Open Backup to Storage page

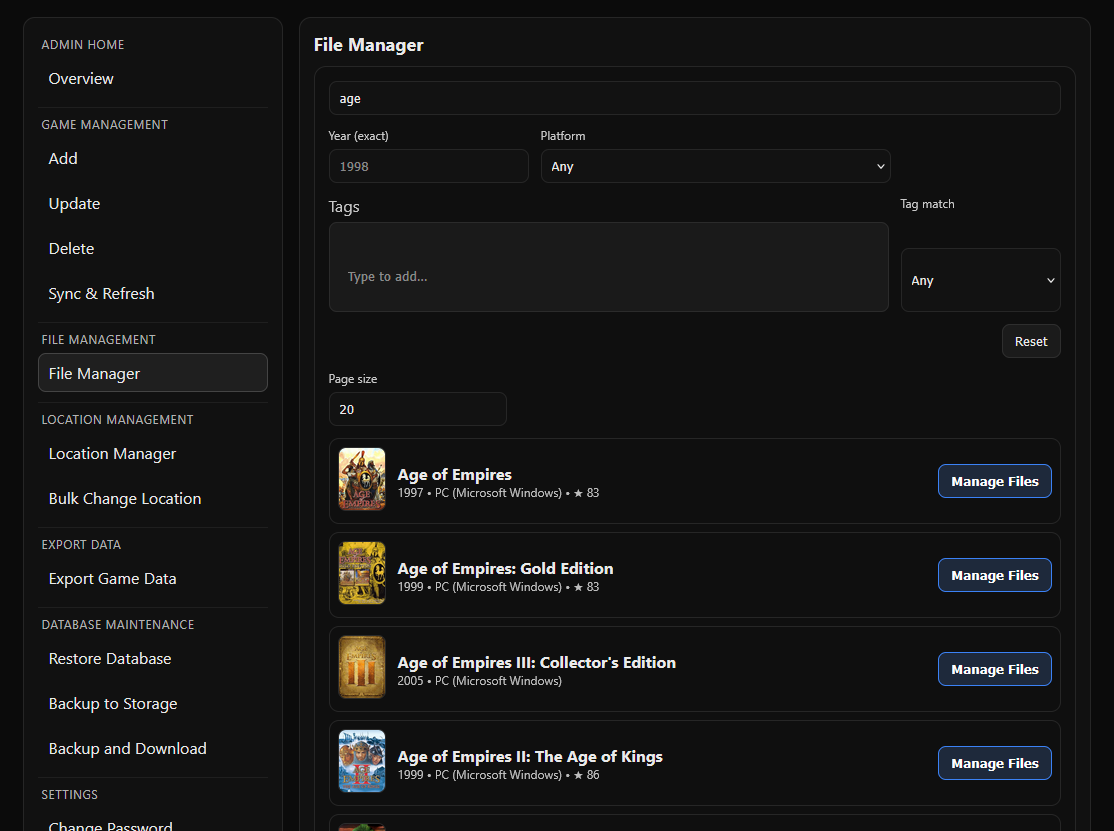[x=153, y=704]
